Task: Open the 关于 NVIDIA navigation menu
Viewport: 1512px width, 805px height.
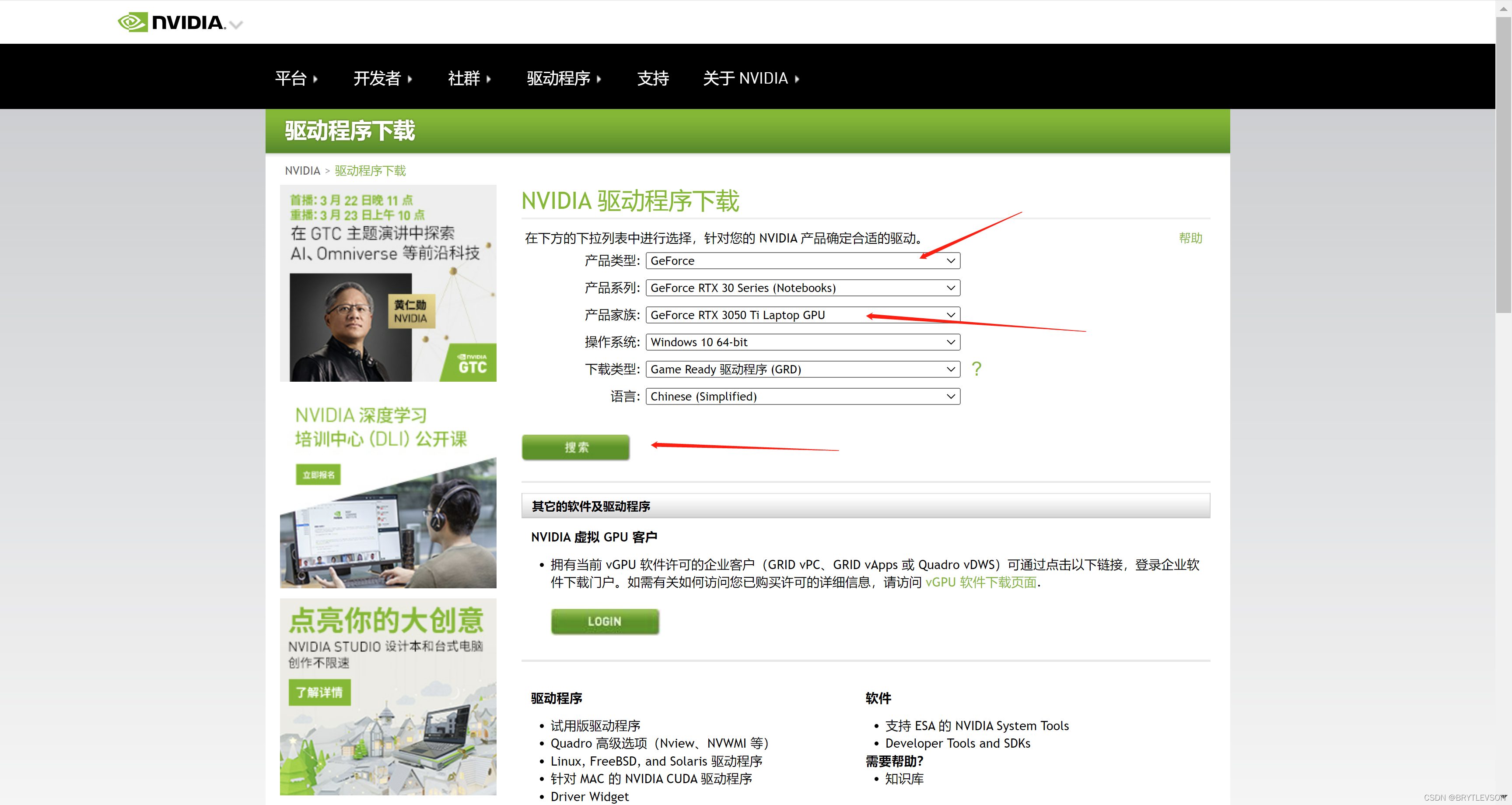Action: [x=751, y=78]
